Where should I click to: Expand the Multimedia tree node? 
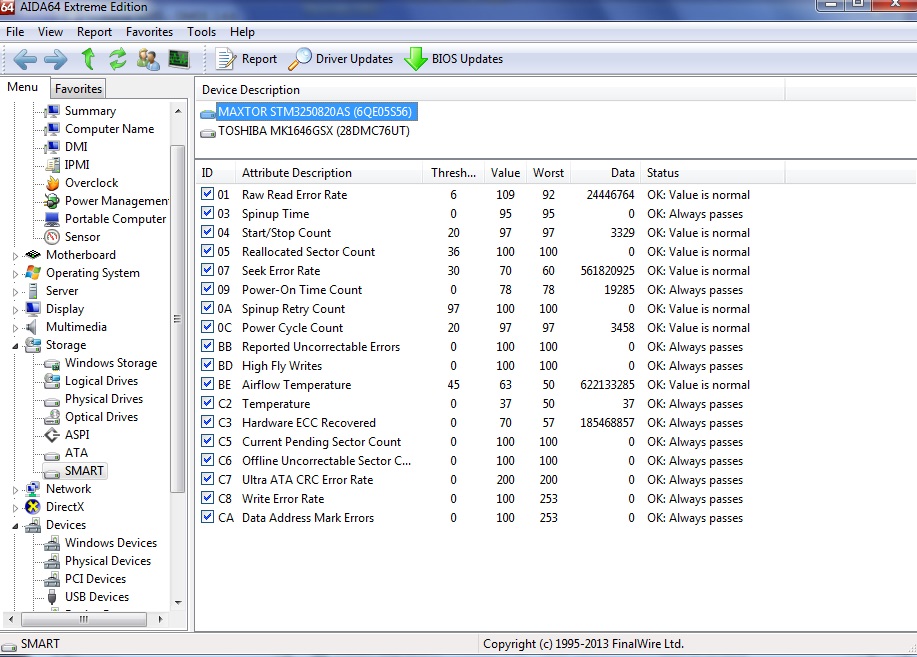[x=15, y=328]
